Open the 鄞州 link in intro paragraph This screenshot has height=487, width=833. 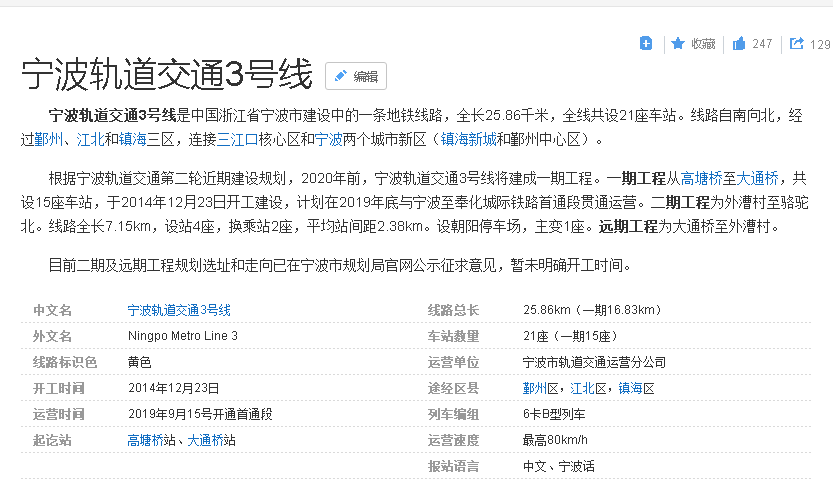click(x=49, y=140)
